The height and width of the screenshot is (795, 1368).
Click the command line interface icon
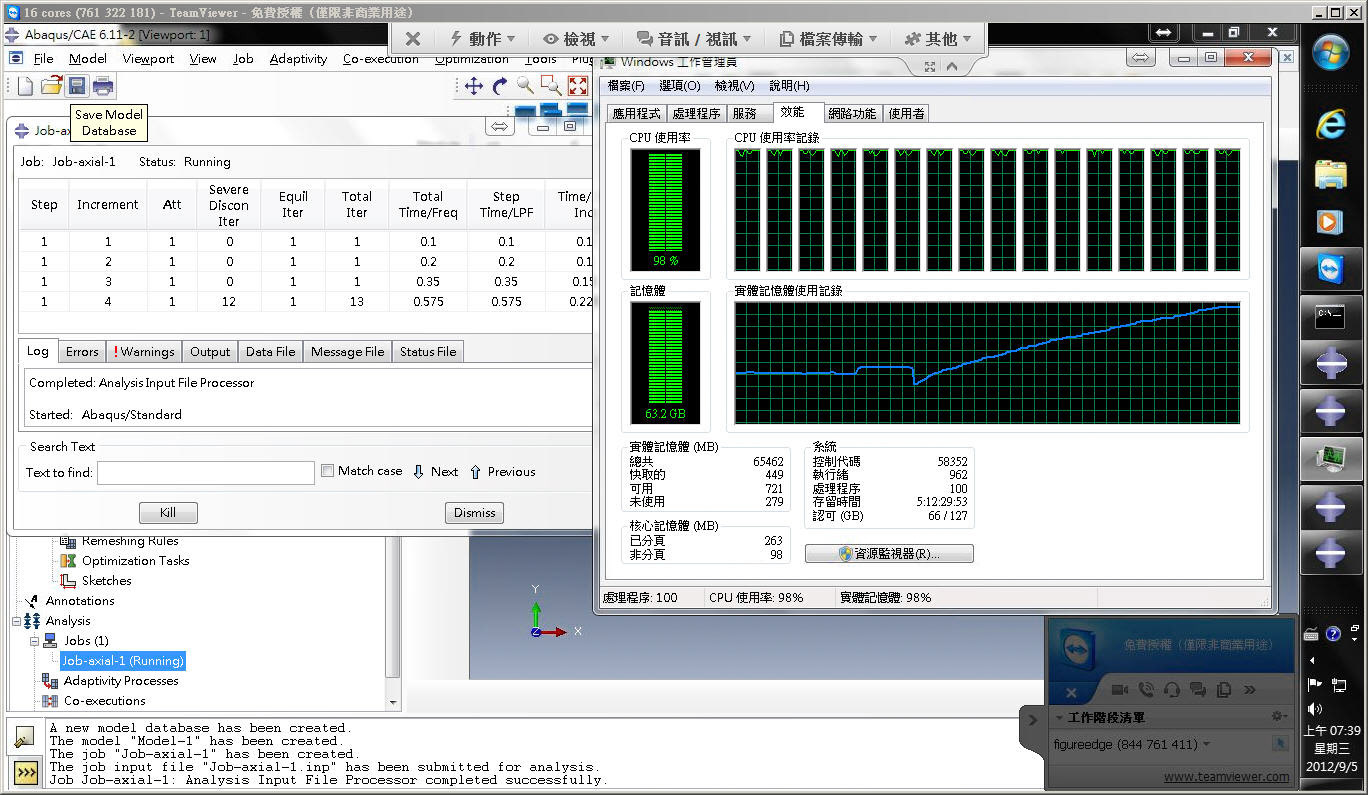pyautogui.click(x=24, y=772)
